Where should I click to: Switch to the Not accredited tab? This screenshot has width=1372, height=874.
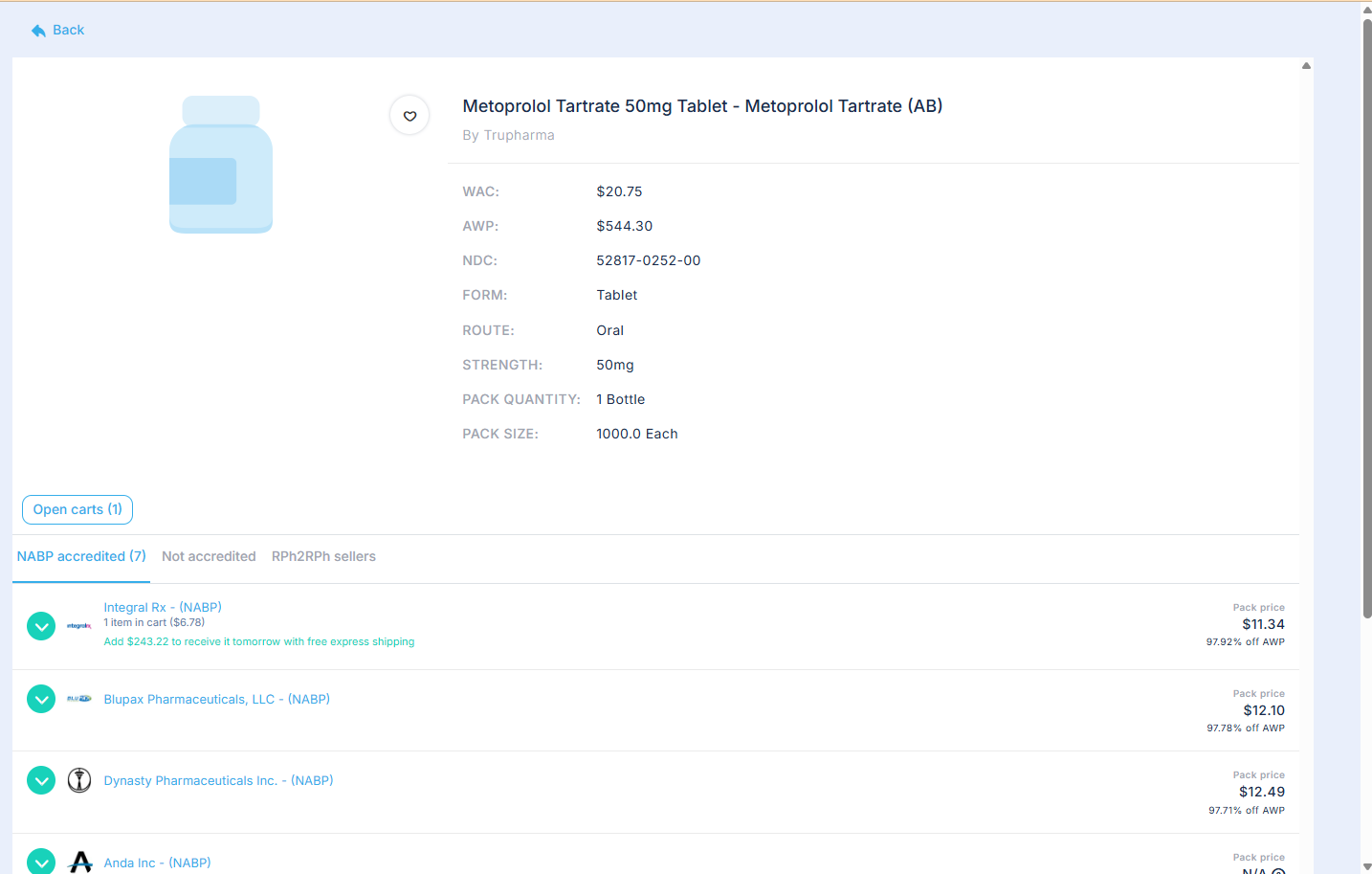point(209,556)
